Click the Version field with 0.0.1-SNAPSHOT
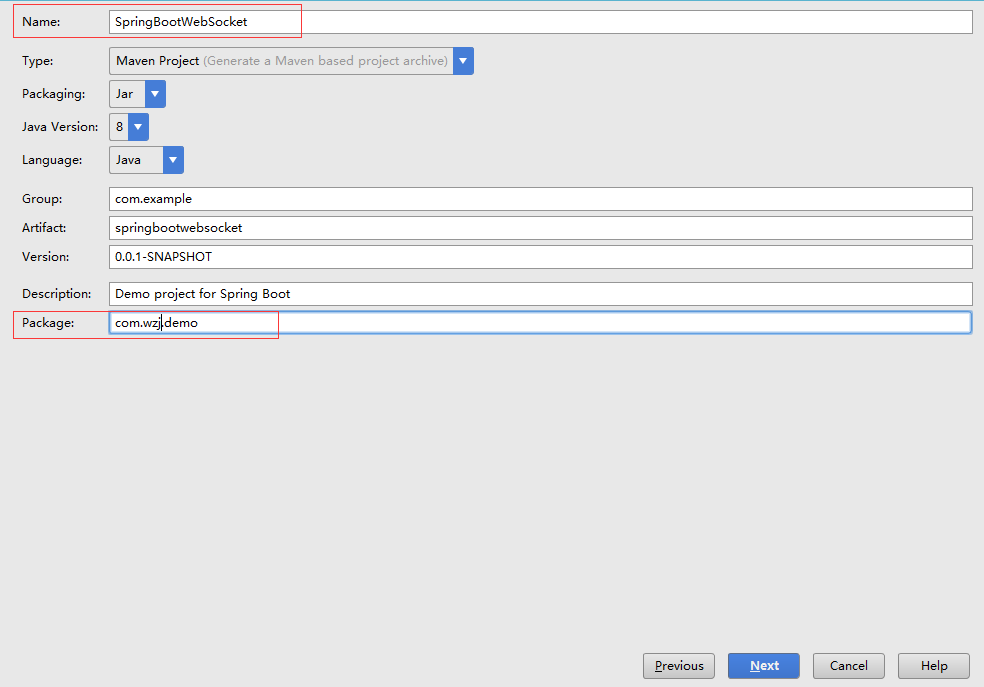 point(540,257)
